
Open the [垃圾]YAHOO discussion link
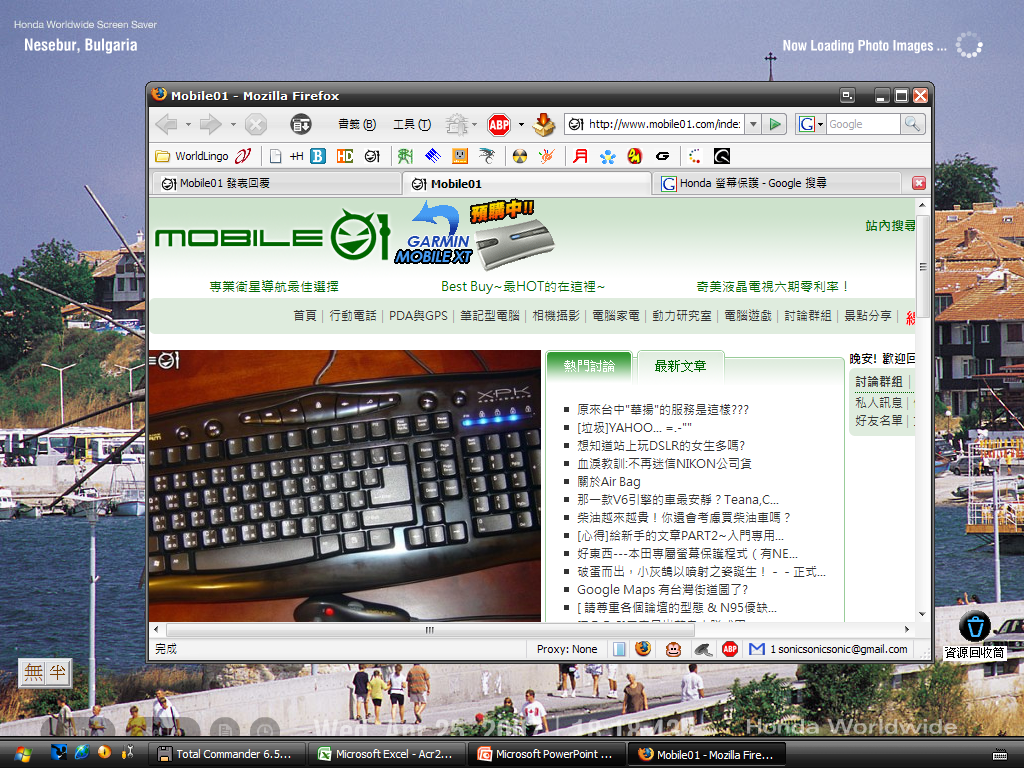[634, 428]
